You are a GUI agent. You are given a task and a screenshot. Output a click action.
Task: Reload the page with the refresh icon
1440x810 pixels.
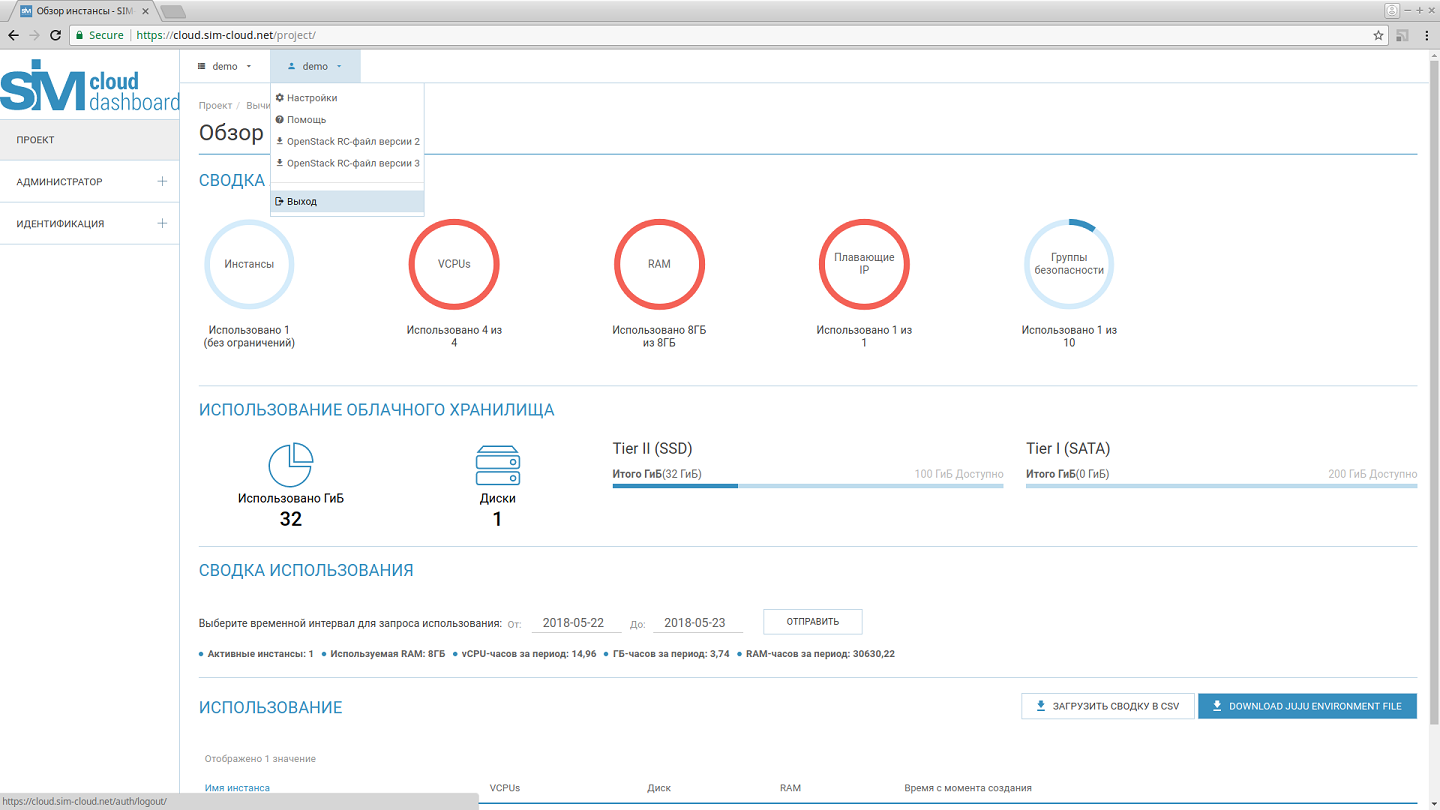pyautogui.click(x=56, y=35)
